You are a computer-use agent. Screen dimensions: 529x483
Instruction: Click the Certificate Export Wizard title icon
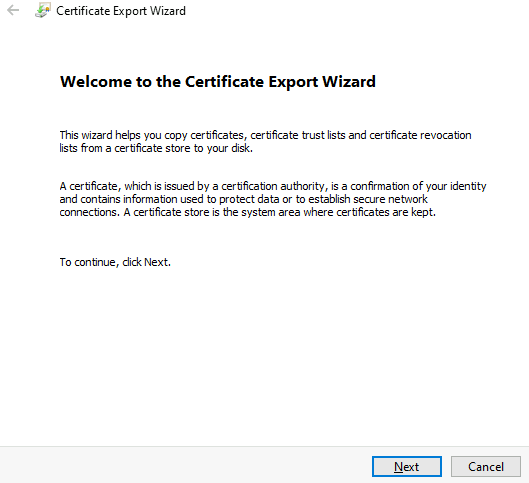43,10
